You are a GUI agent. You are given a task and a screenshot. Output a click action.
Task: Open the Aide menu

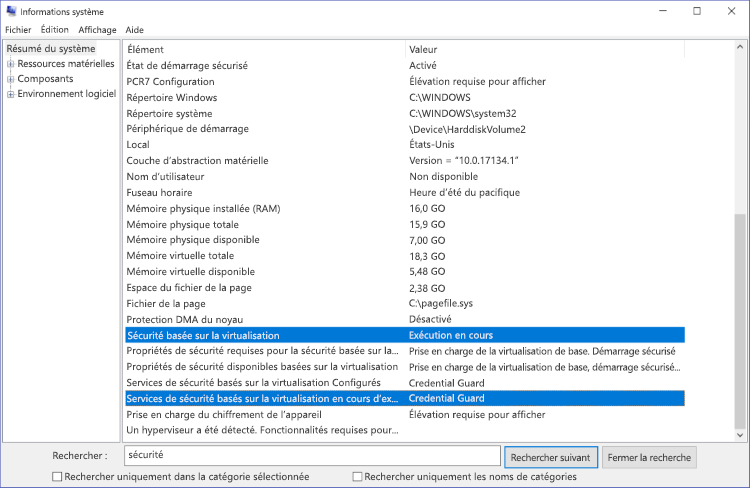point(134,30)
